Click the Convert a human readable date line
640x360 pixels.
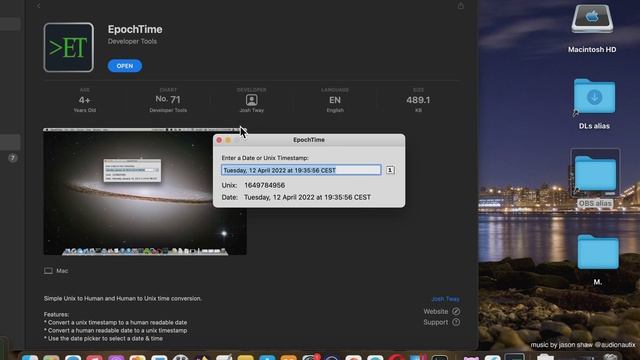click(116, 331)
